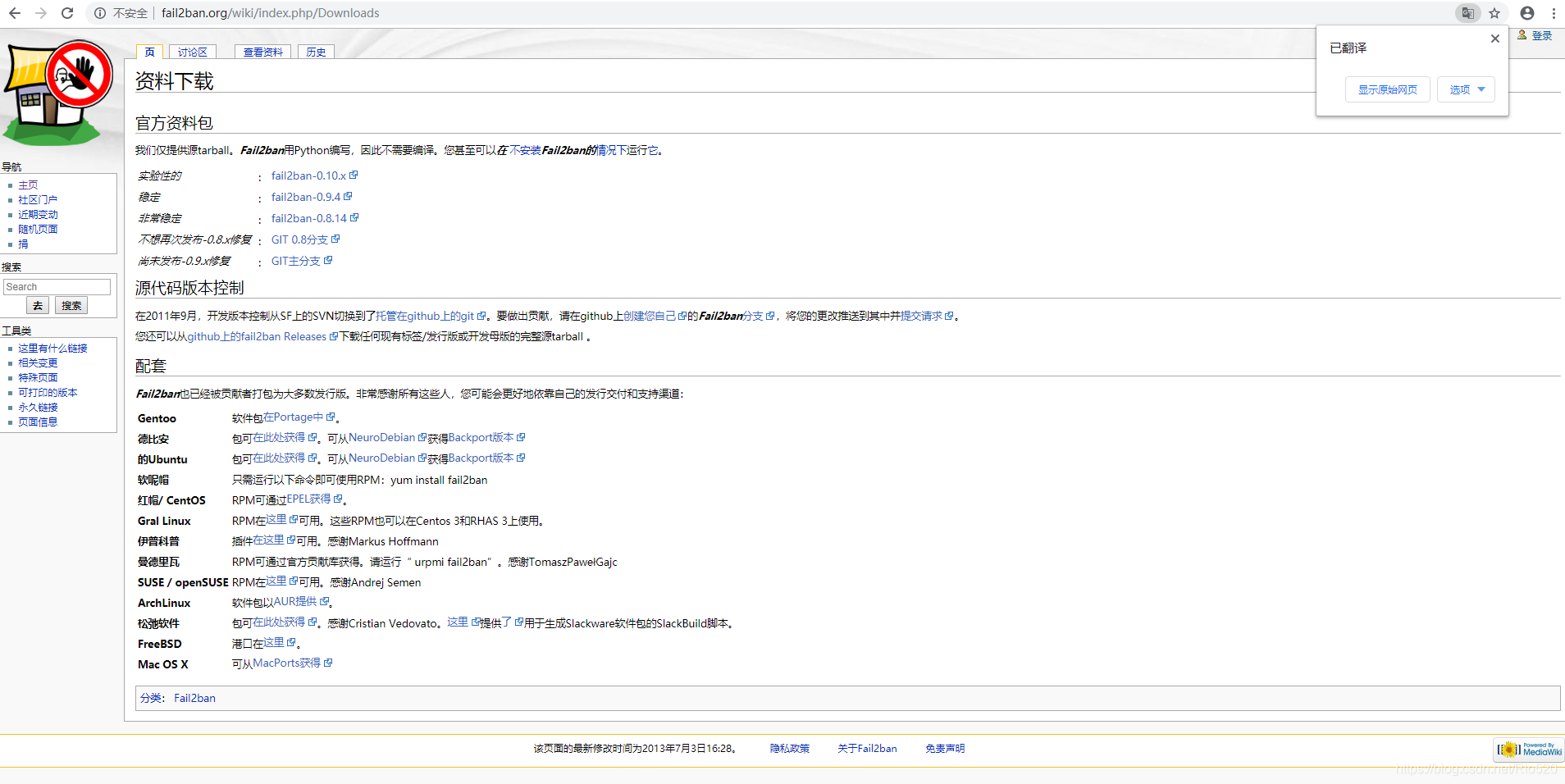Download fail2ban-0.8.14 link
This screenshot has width=1565, height=784.
309,218
